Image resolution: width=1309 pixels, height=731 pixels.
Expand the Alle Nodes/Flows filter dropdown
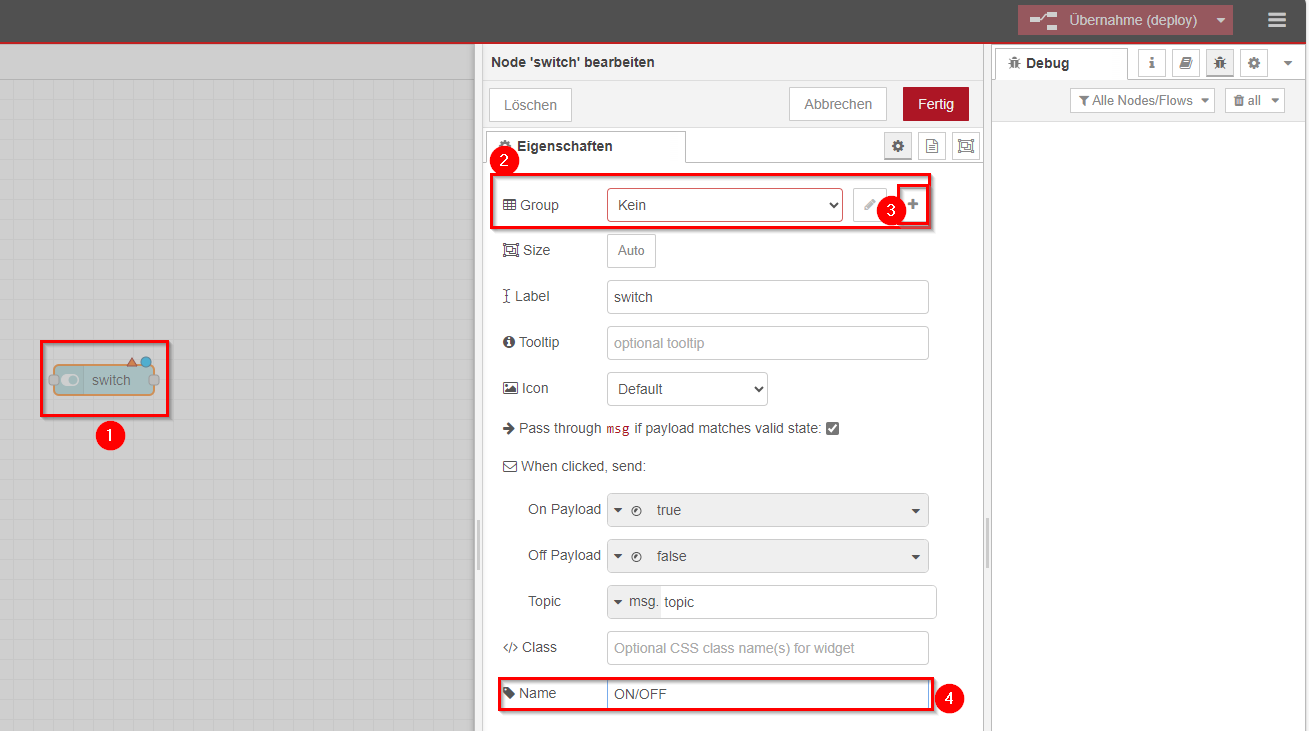1142,99
